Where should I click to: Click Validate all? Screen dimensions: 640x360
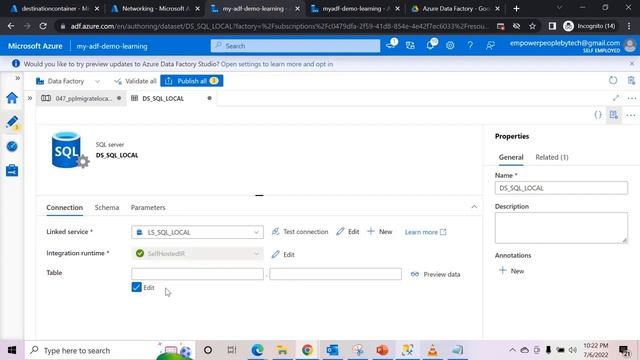click(x=135, y=81)
